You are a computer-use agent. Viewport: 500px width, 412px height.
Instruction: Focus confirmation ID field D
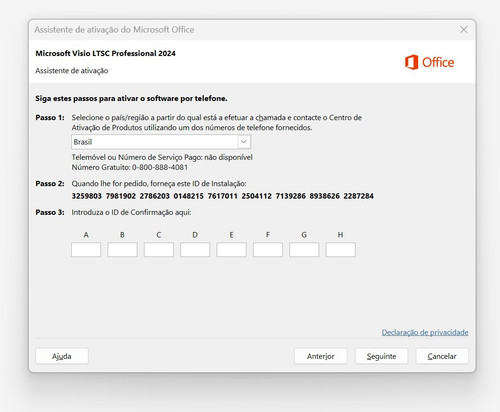[x=195, y=250]
